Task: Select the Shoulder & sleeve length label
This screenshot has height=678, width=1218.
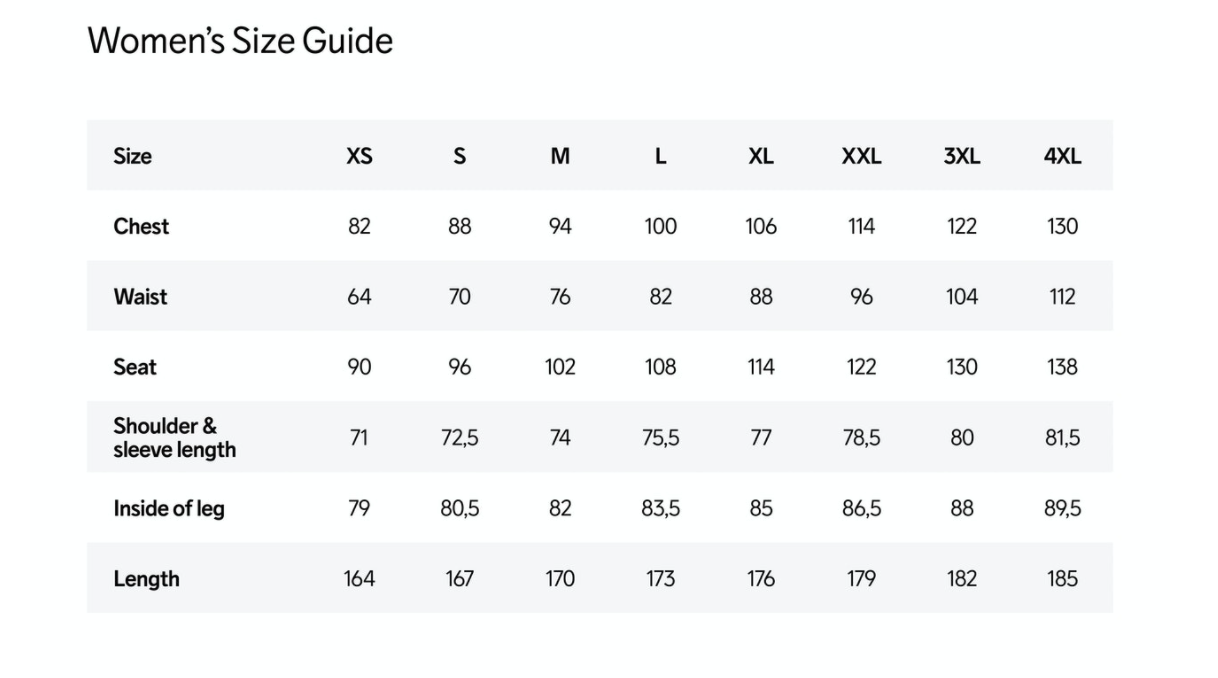Action: pos(174,438)
